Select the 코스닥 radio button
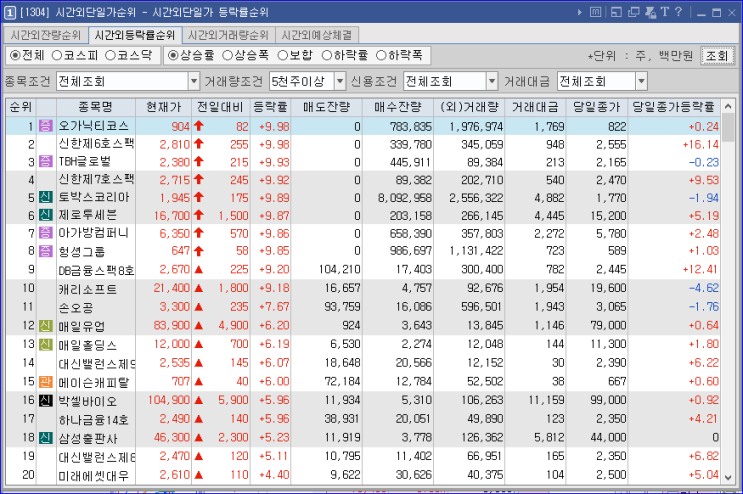The image size is (743, 494). (110, 55)
